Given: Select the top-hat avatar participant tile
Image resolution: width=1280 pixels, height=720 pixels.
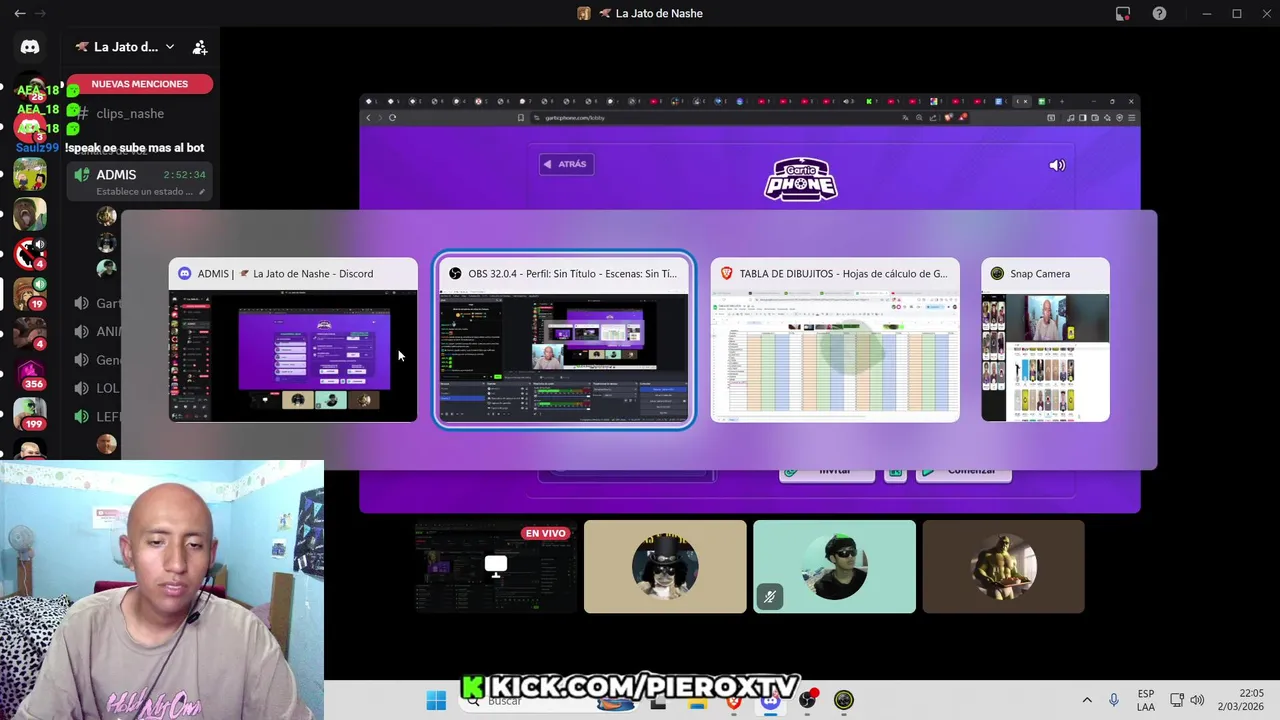Looking at the screenshot, I should (x=665, y=566).
